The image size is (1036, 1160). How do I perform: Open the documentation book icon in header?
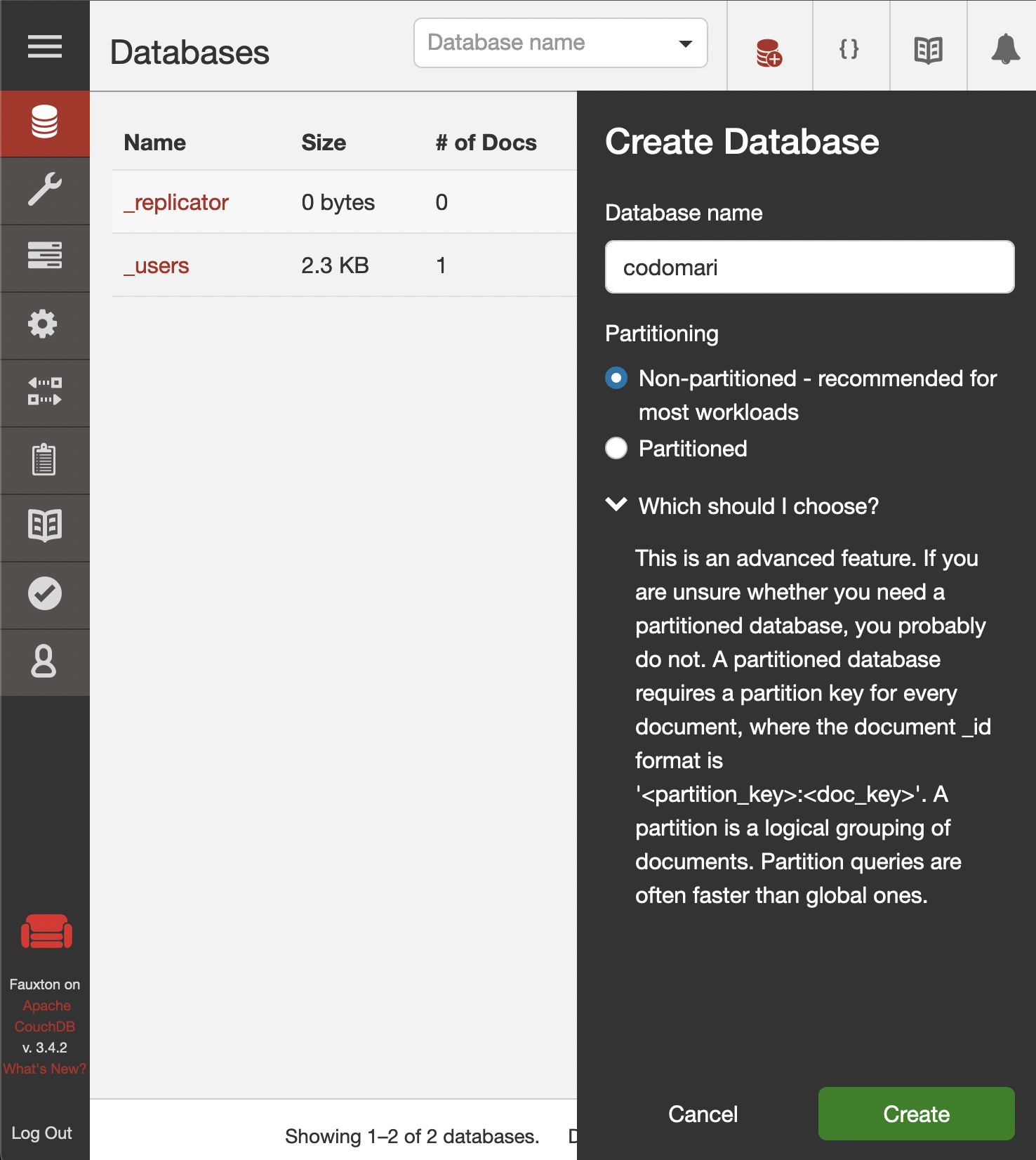pyautogui.click(x=928, y=51)
